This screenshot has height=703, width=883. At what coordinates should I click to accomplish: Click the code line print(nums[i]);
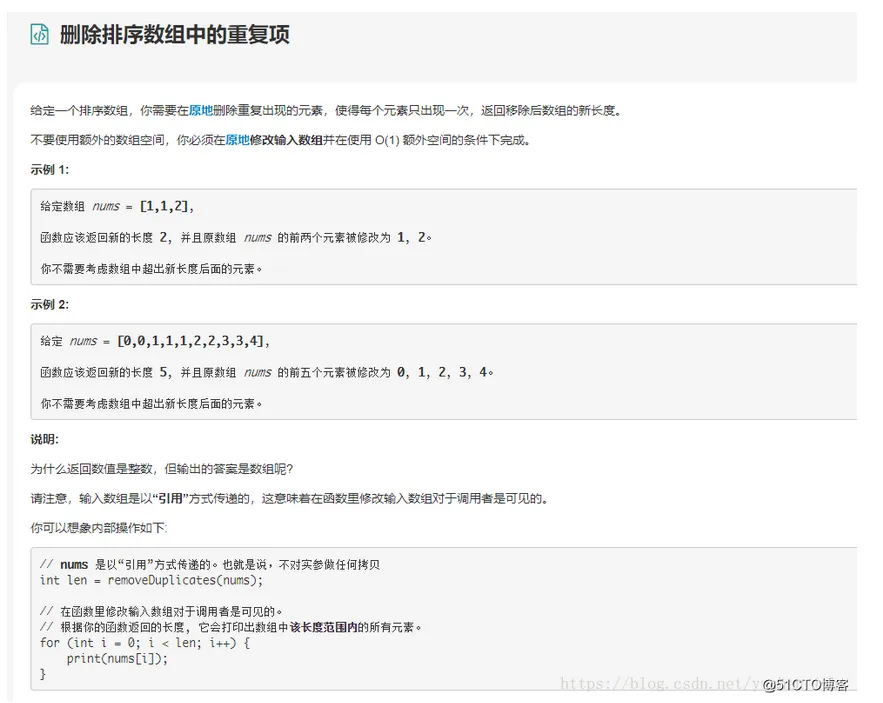point(117,658)
